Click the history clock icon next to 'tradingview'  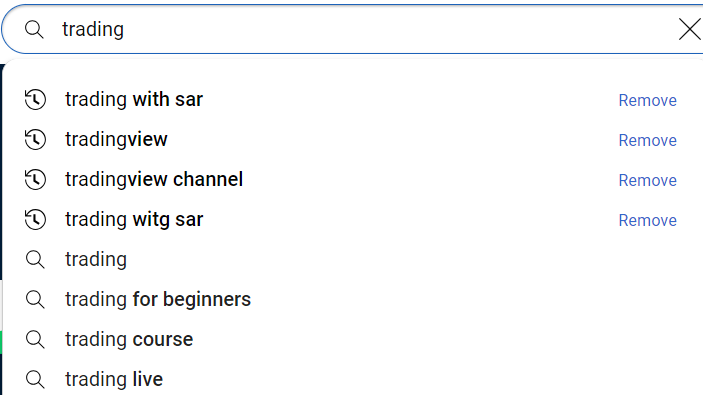point(35,139)
